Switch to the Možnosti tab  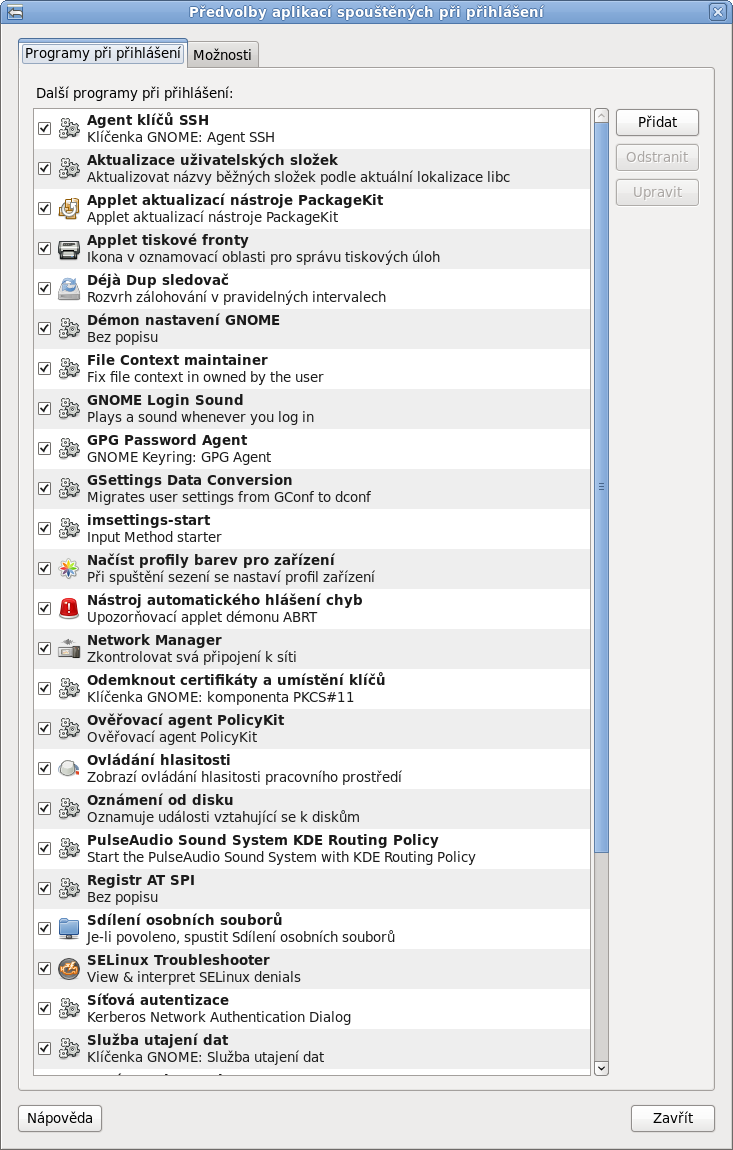tap(222, 55)
